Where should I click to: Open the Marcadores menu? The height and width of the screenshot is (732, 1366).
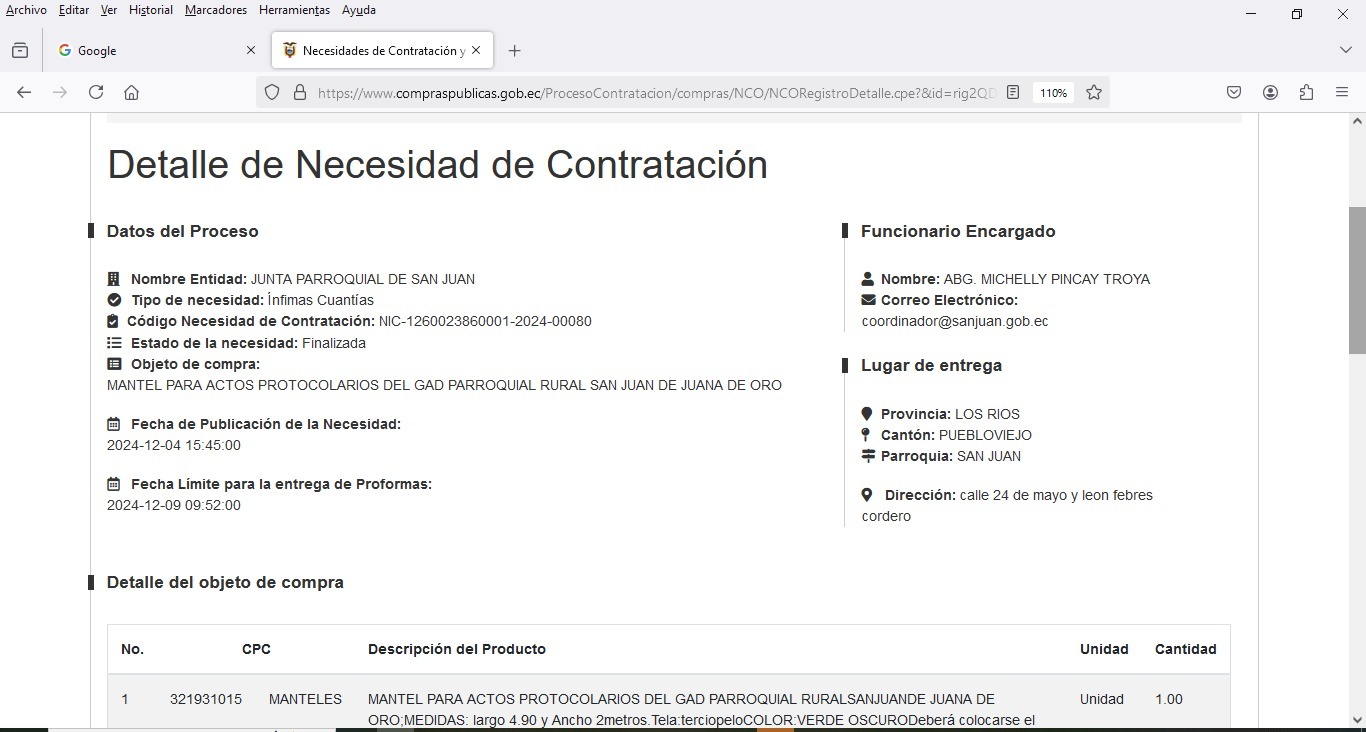(x=215, y=10)
